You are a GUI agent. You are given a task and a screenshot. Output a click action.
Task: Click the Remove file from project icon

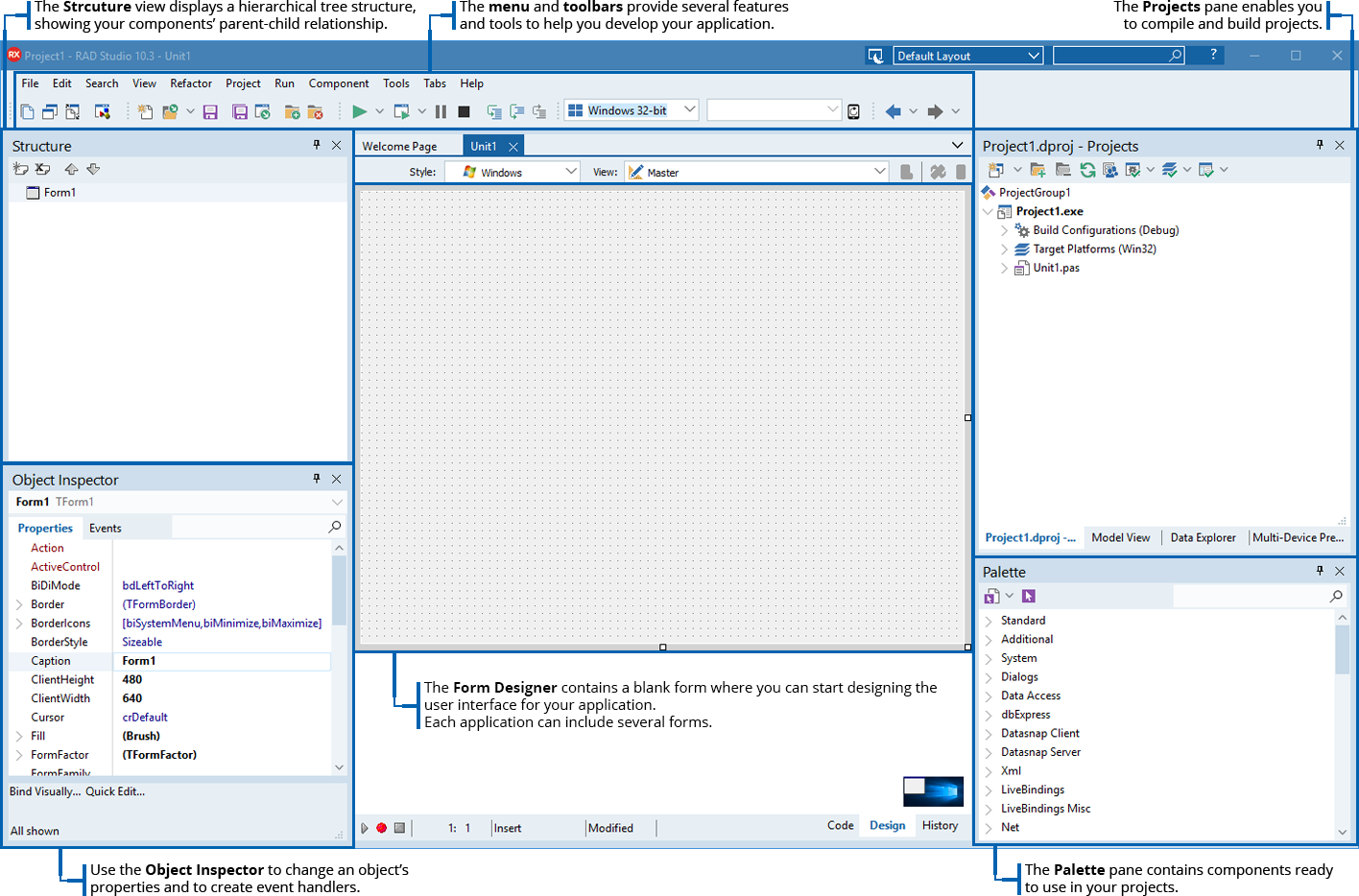click(315, 112)
